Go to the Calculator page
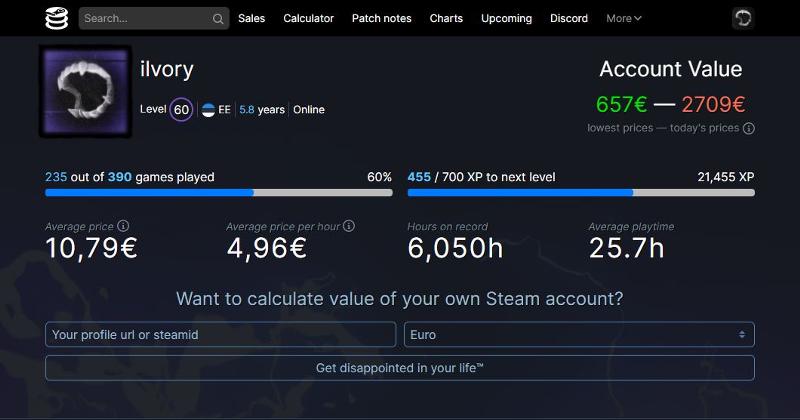 pos(309,18)
